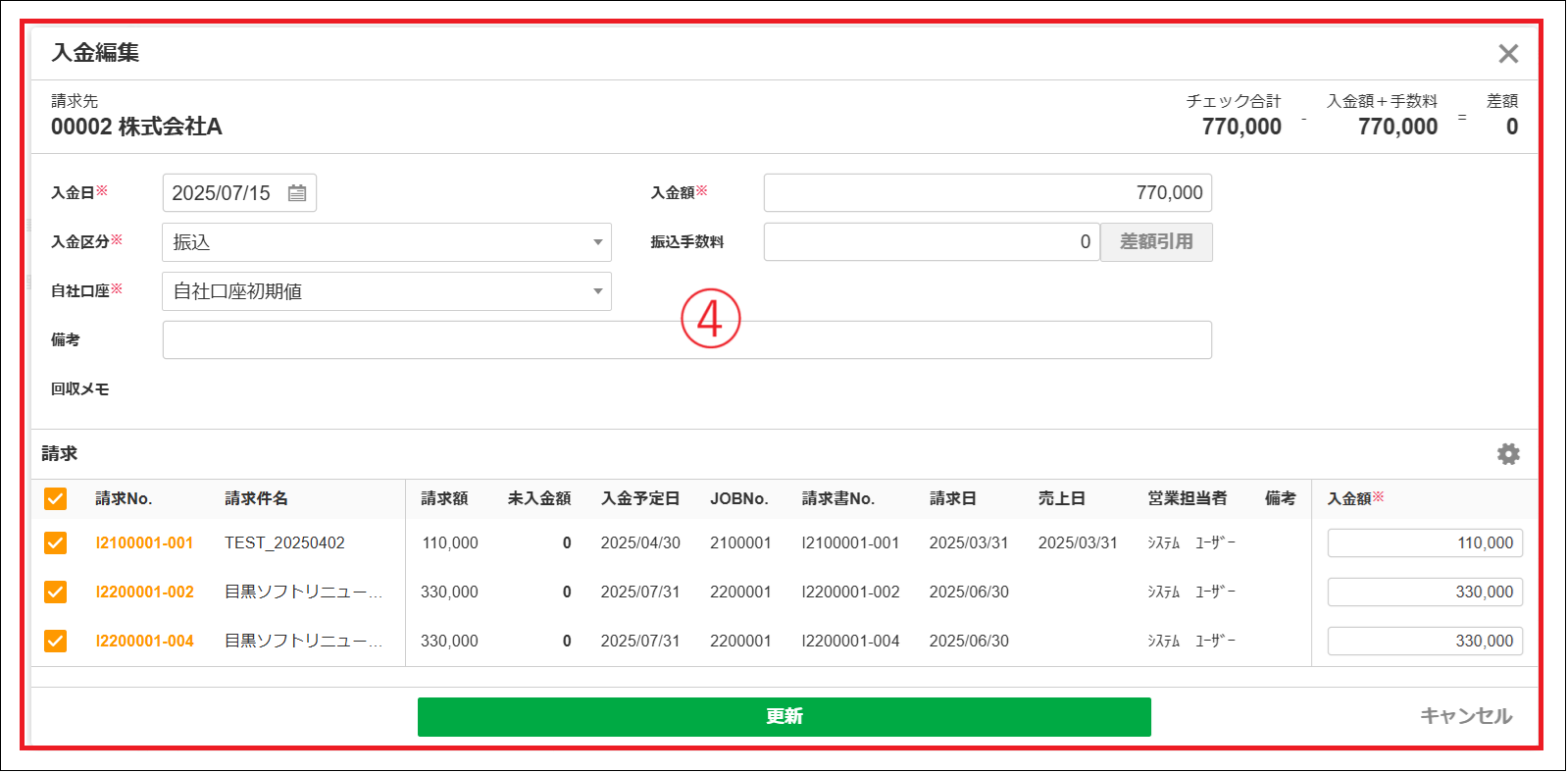
Task: Open invoice link I2100001-001
Action: 144,543
